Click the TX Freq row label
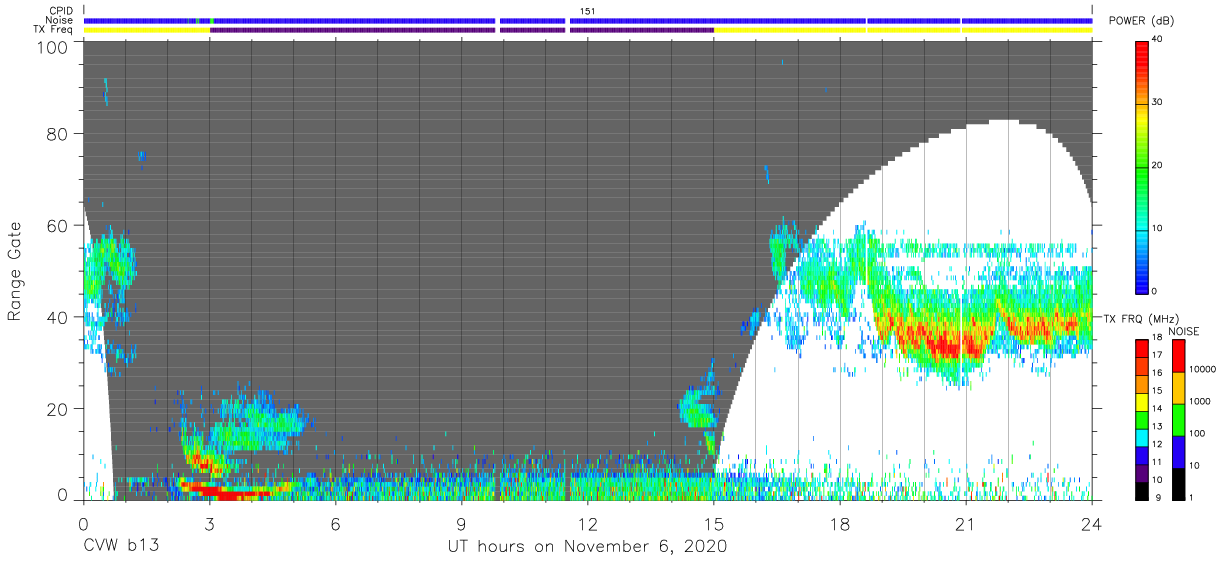 (54, 30)
